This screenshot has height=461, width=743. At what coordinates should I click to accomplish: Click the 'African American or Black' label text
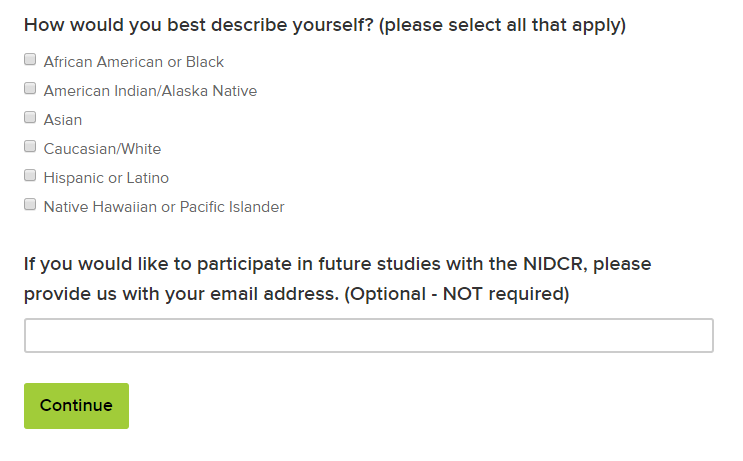(134, 62)
